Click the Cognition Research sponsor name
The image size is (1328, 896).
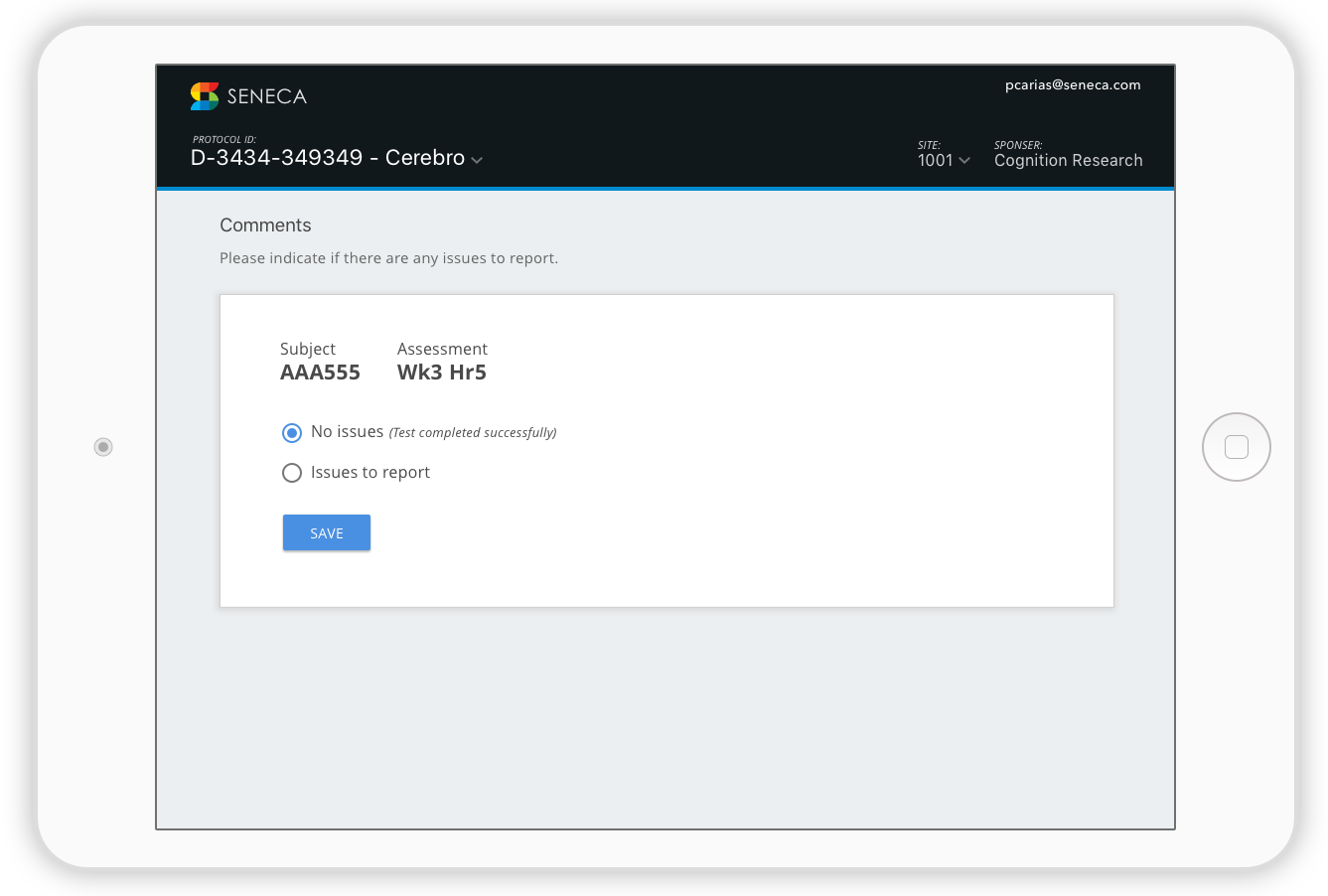coord(1068,160)
